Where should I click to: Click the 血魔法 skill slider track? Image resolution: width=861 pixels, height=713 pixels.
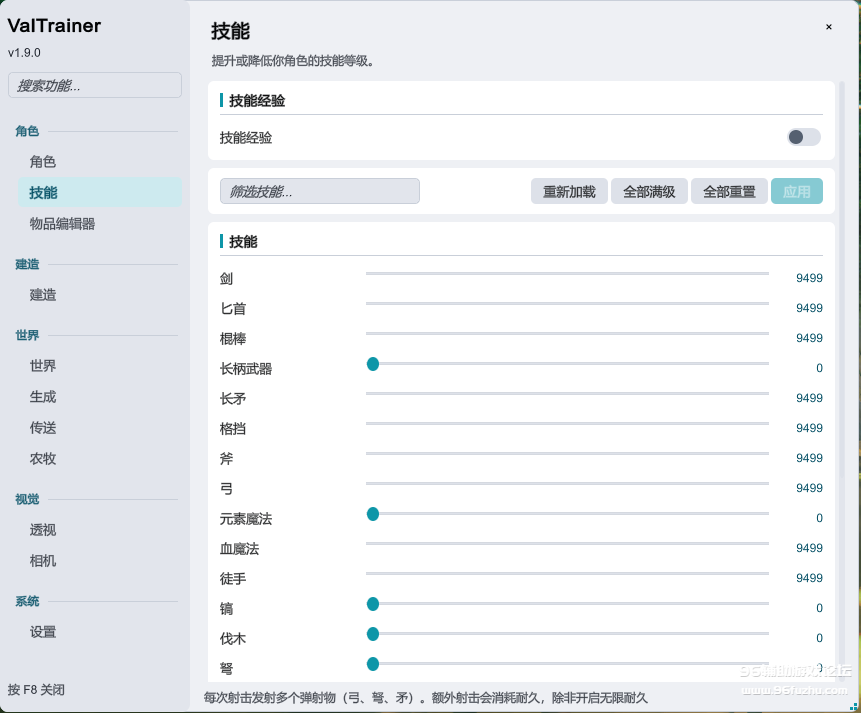point(567,544)
